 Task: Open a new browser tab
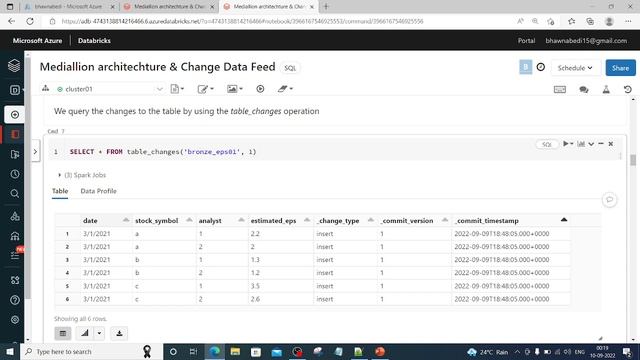coord(326,7)
